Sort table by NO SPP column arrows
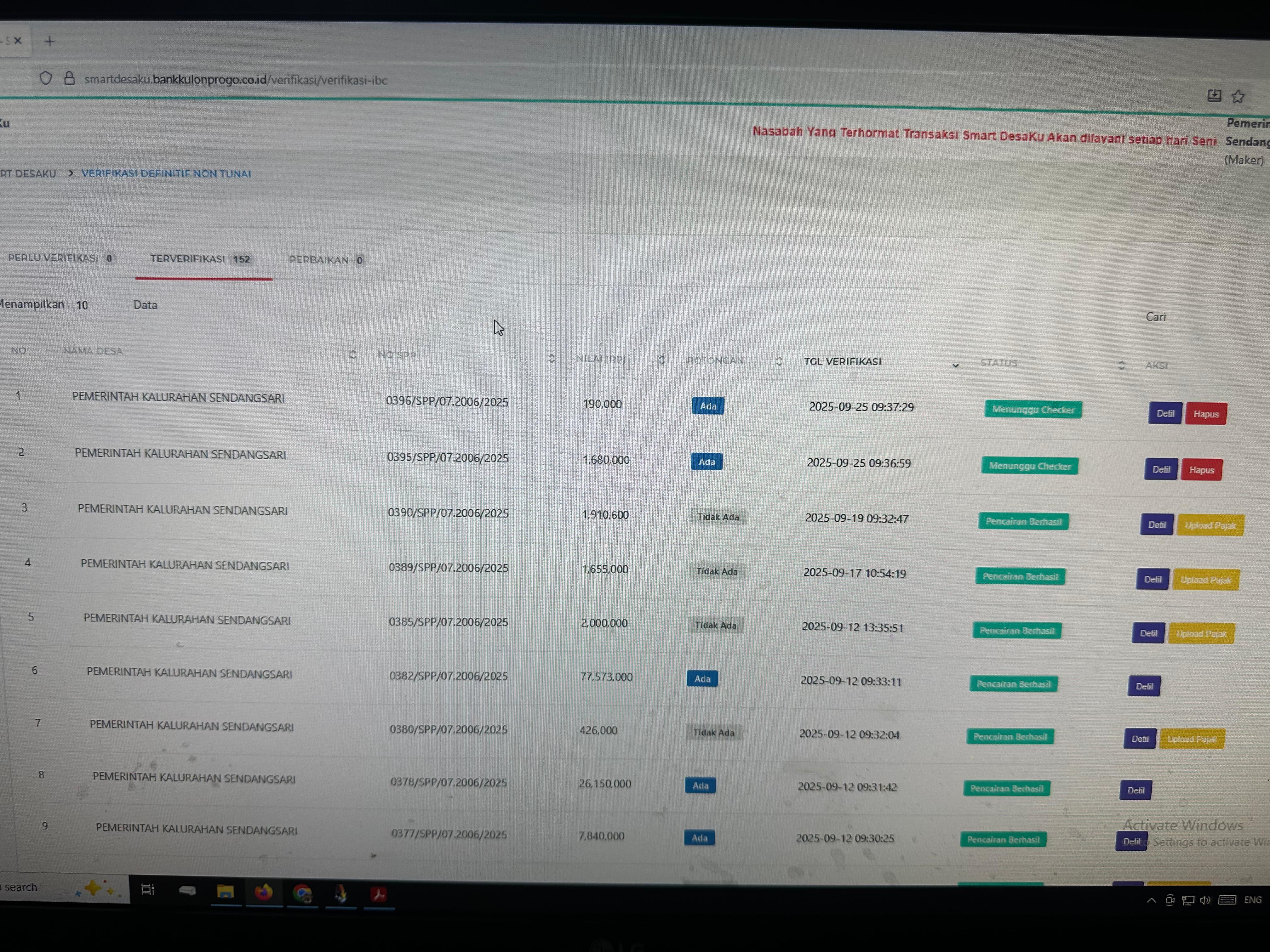 coord(551,358)
